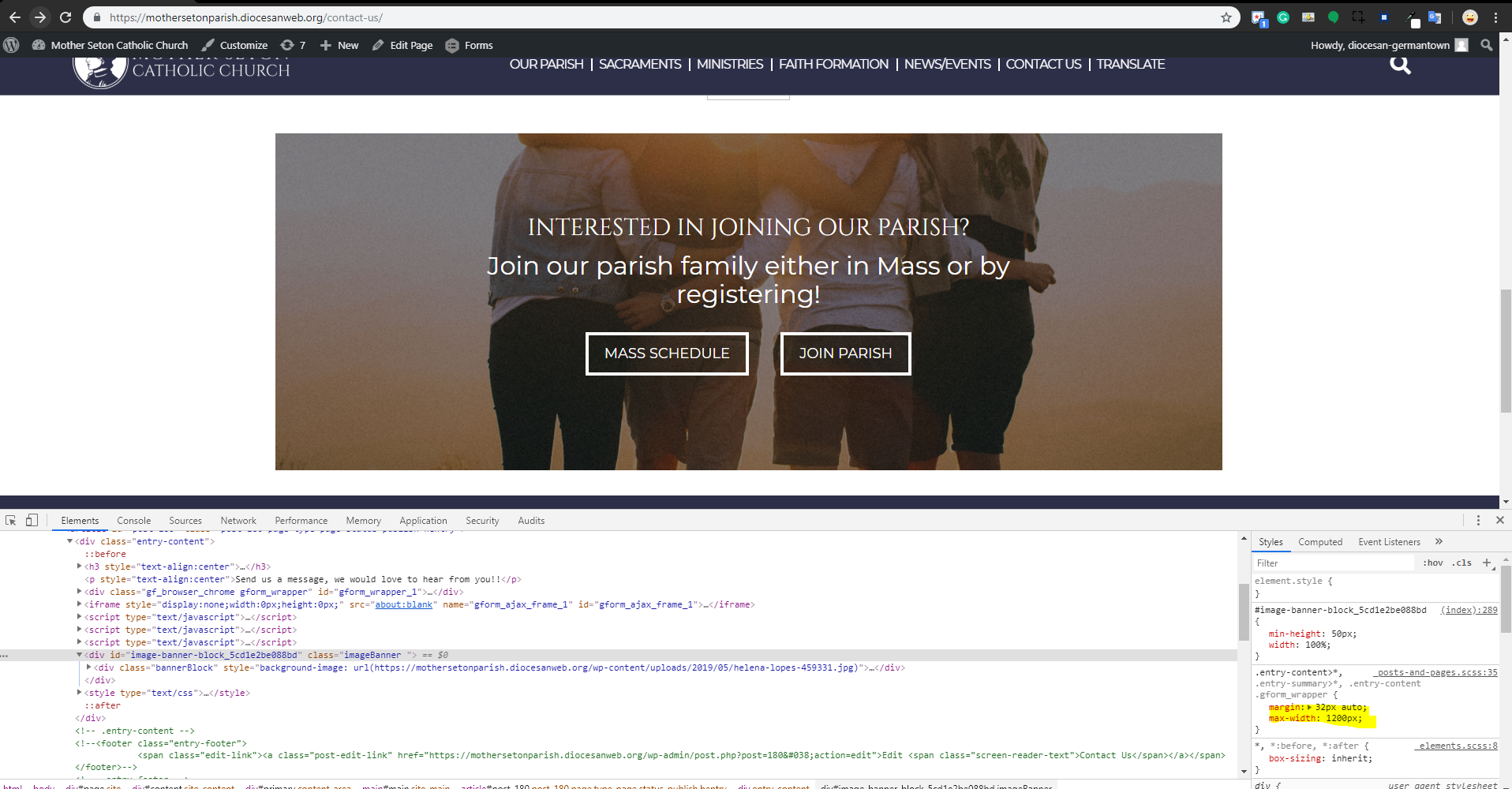The image size is (1512, 789).
Task: Add a new style rule with plus icon
Action: click(x=1487, y=563)
